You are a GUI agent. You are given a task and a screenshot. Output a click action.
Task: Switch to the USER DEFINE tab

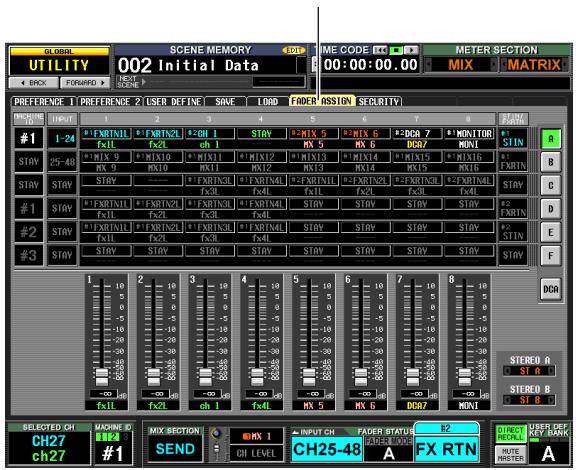(x=174, y=102)
